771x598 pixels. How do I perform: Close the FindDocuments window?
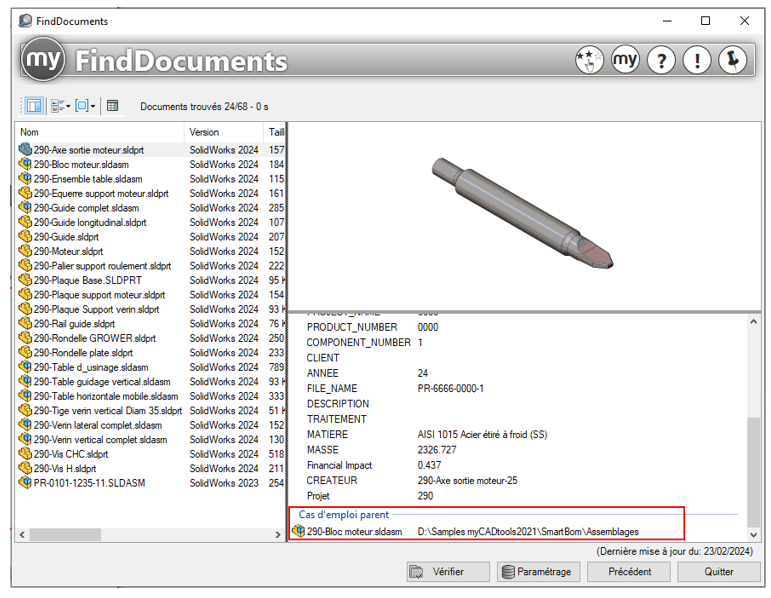744,21
